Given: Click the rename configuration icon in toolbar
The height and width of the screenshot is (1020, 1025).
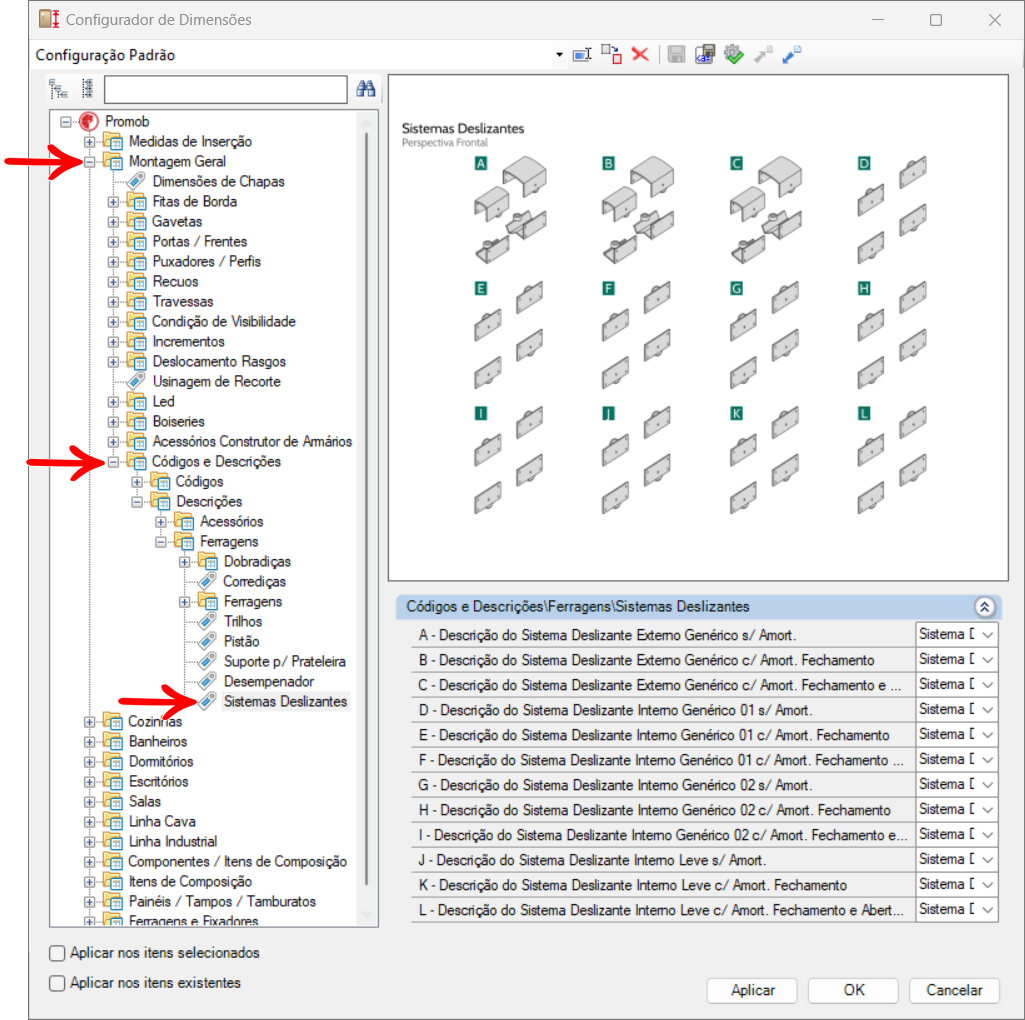Looking at the screenshot, I should point(582,55).
